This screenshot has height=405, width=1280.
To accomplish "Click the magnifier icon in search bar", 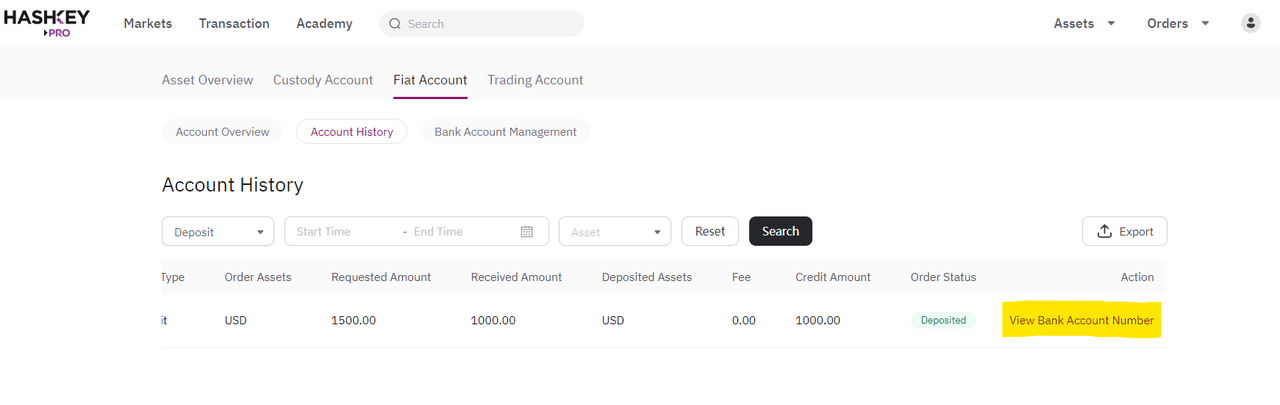I will click(395, 24).
